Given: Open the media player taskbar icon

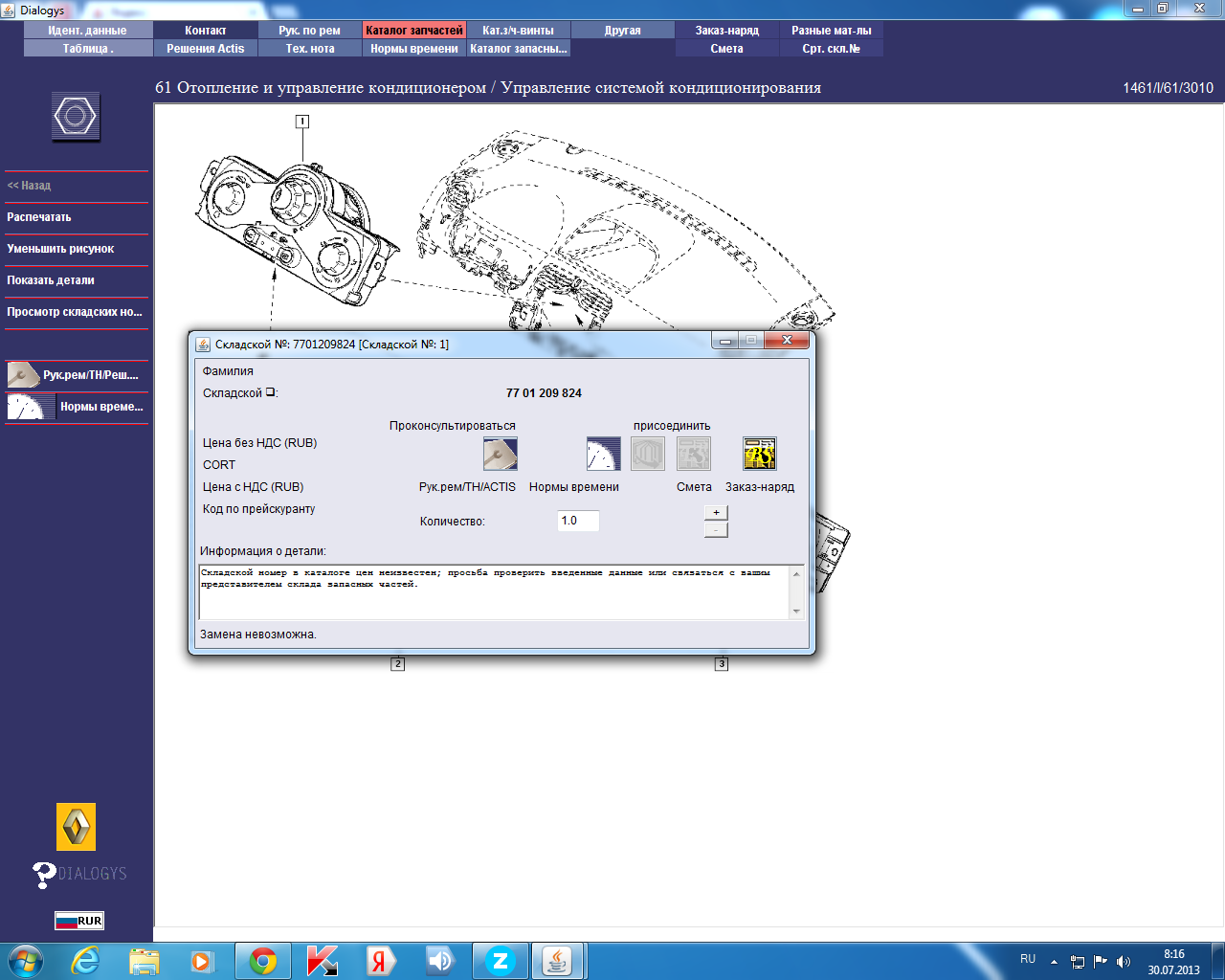Looking at the screenshot, I should click(202, 961).
